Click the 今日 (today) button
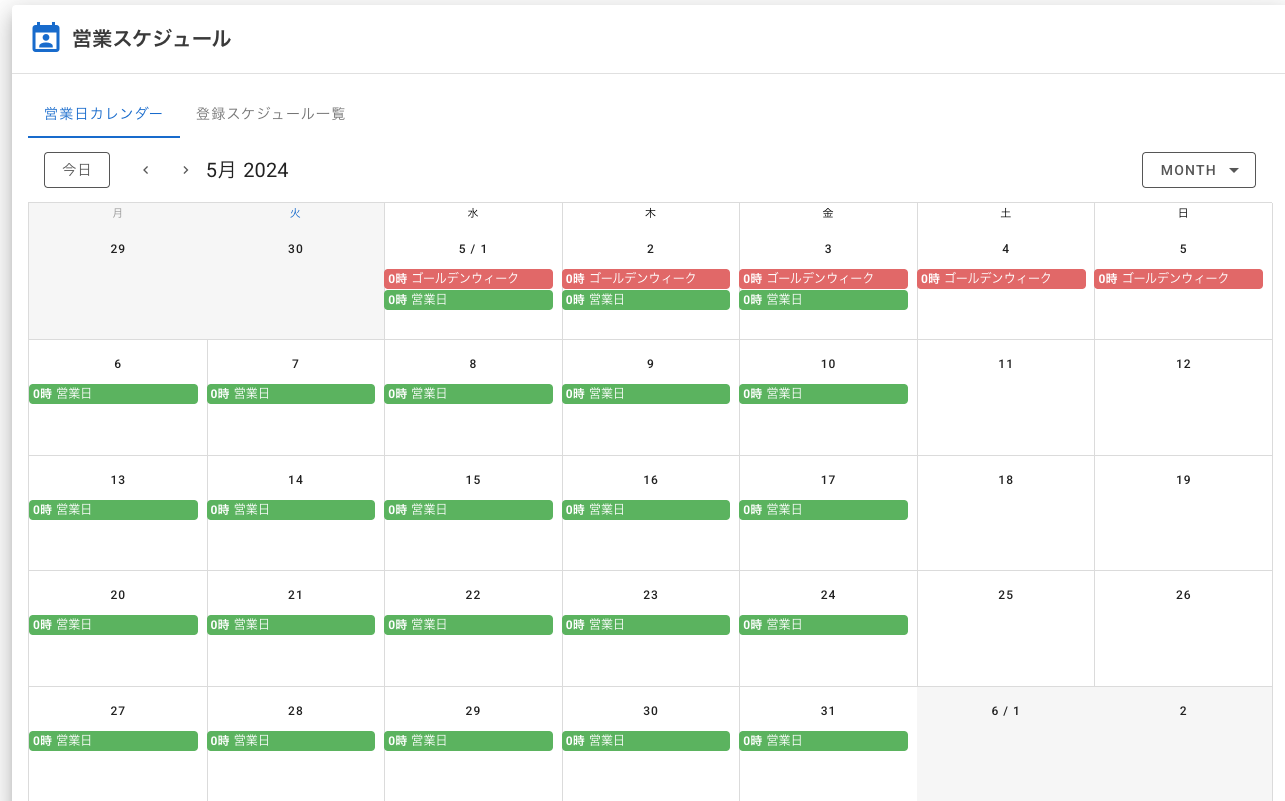The image size is (1285, 801). [77, 170]
